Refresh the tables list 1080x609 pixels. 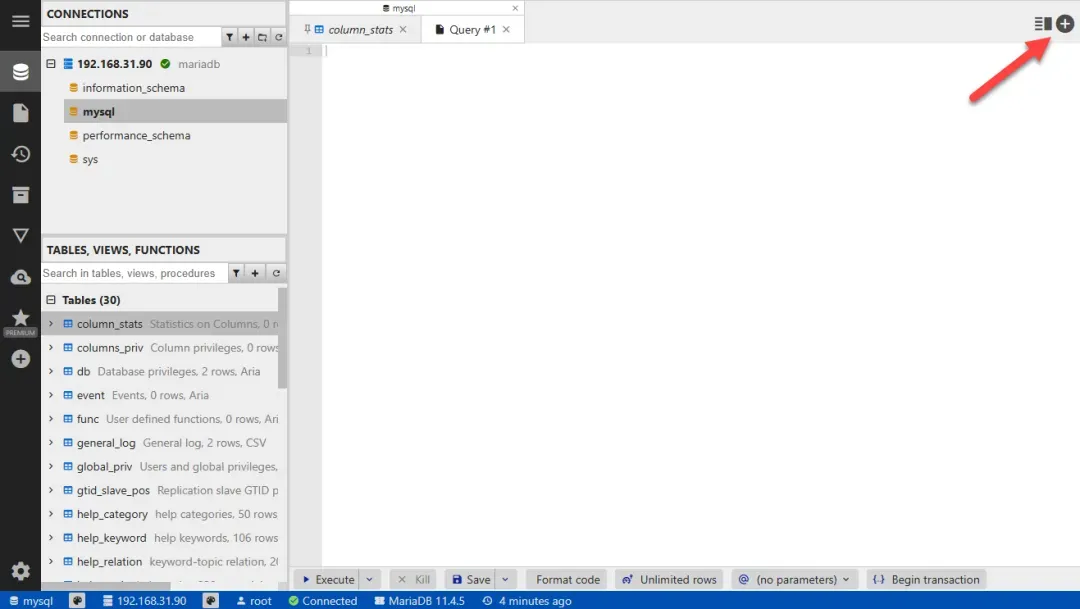point(276,273)
